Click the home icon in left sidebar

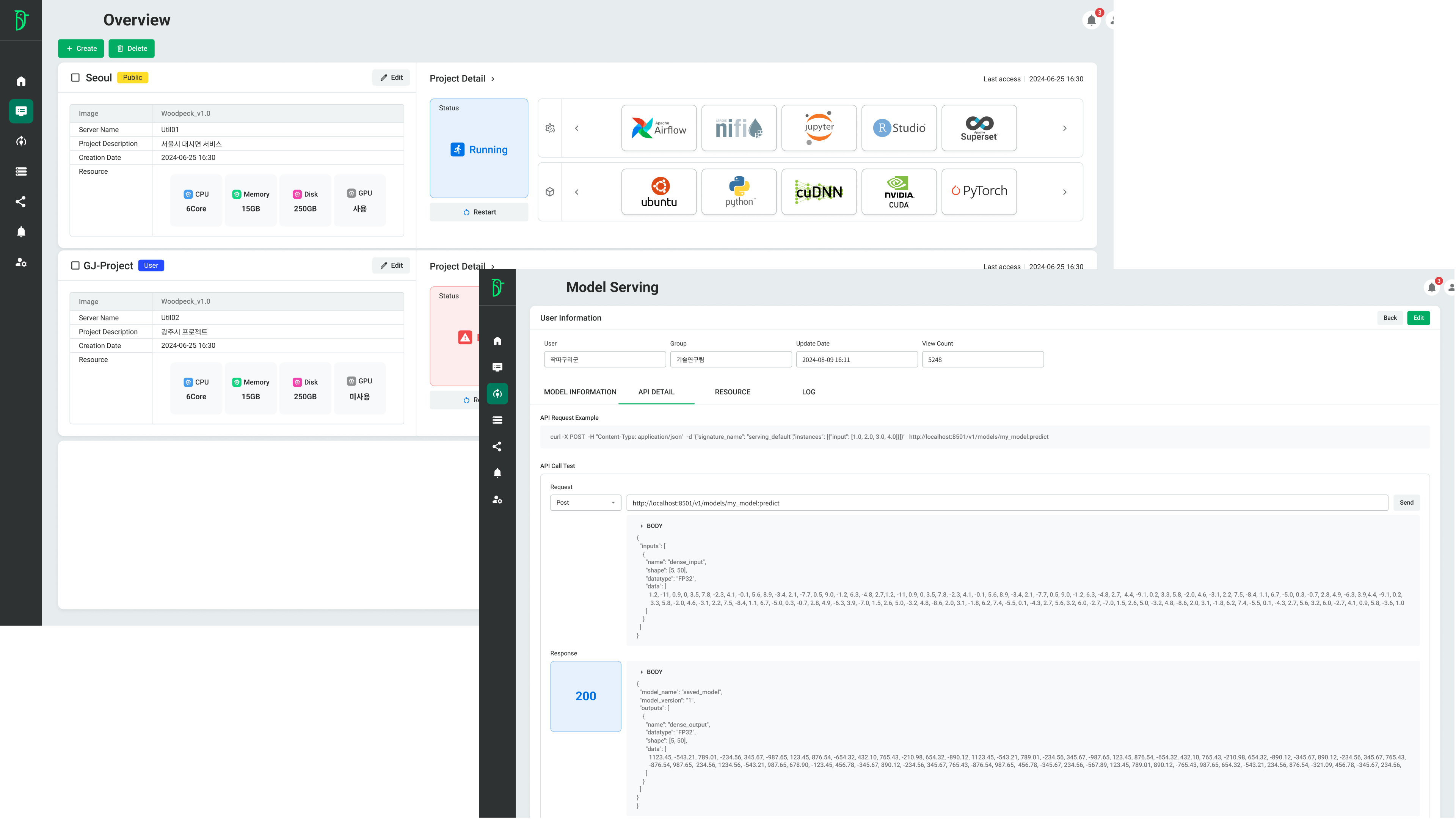click(x=21, y=82)
